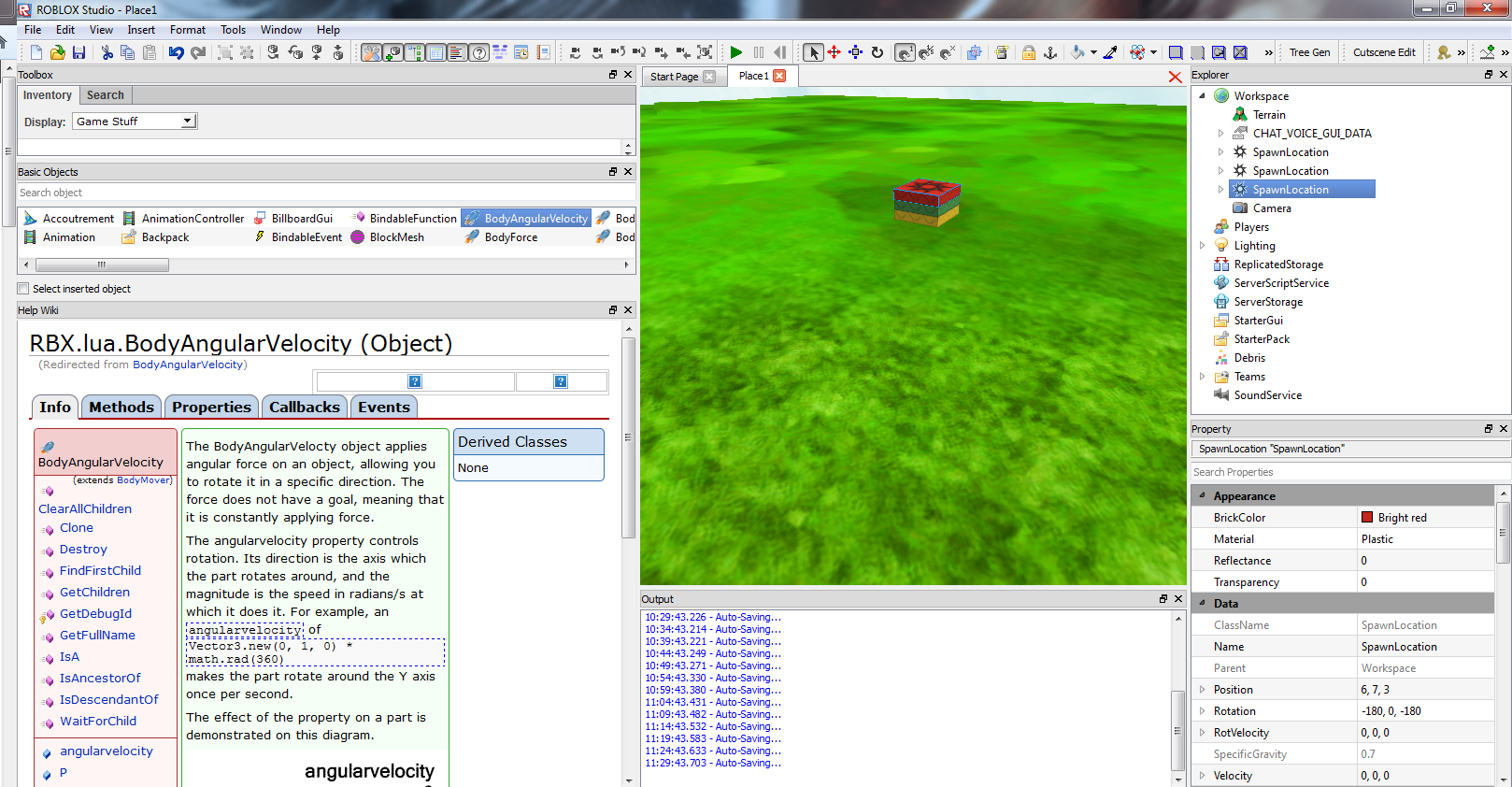Toggle the Output panel button

[457, 52]
